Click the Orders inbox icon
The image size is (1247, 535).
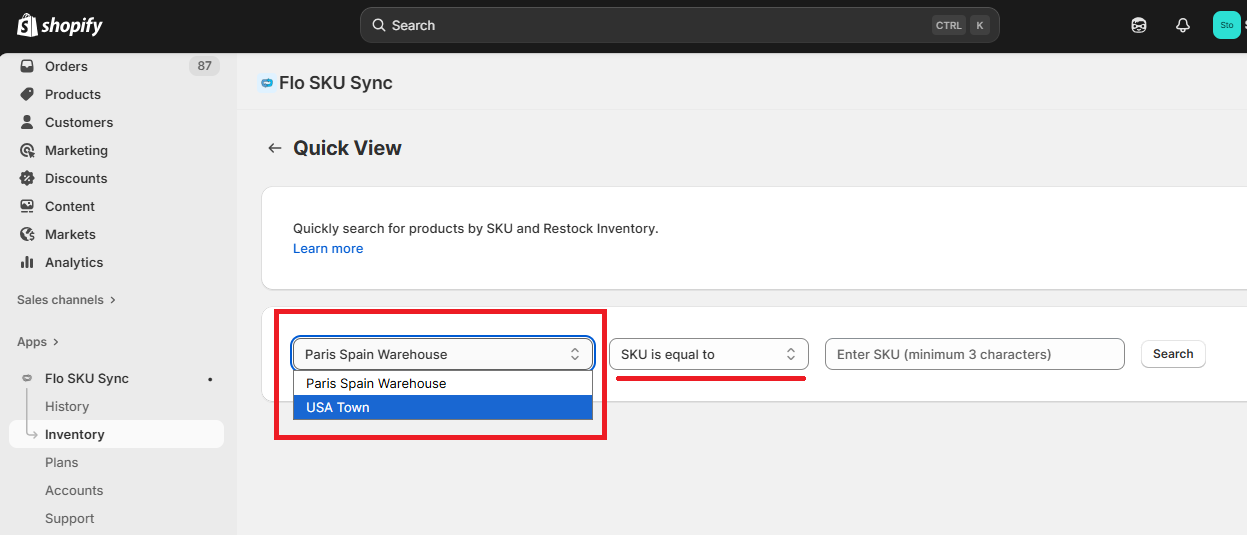pos(27,66)
